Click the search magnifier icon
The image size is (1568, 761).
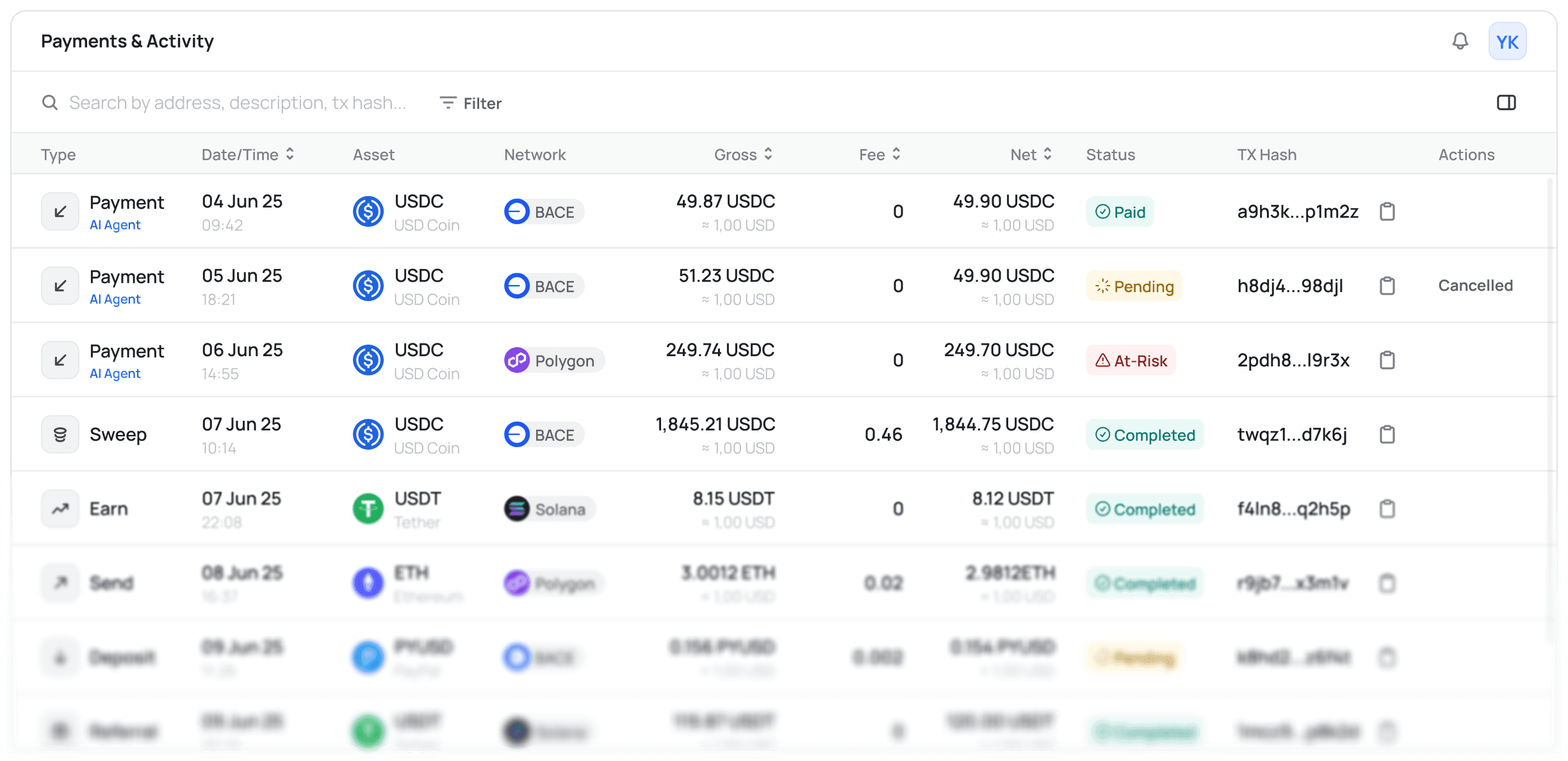tap(50, 102)
